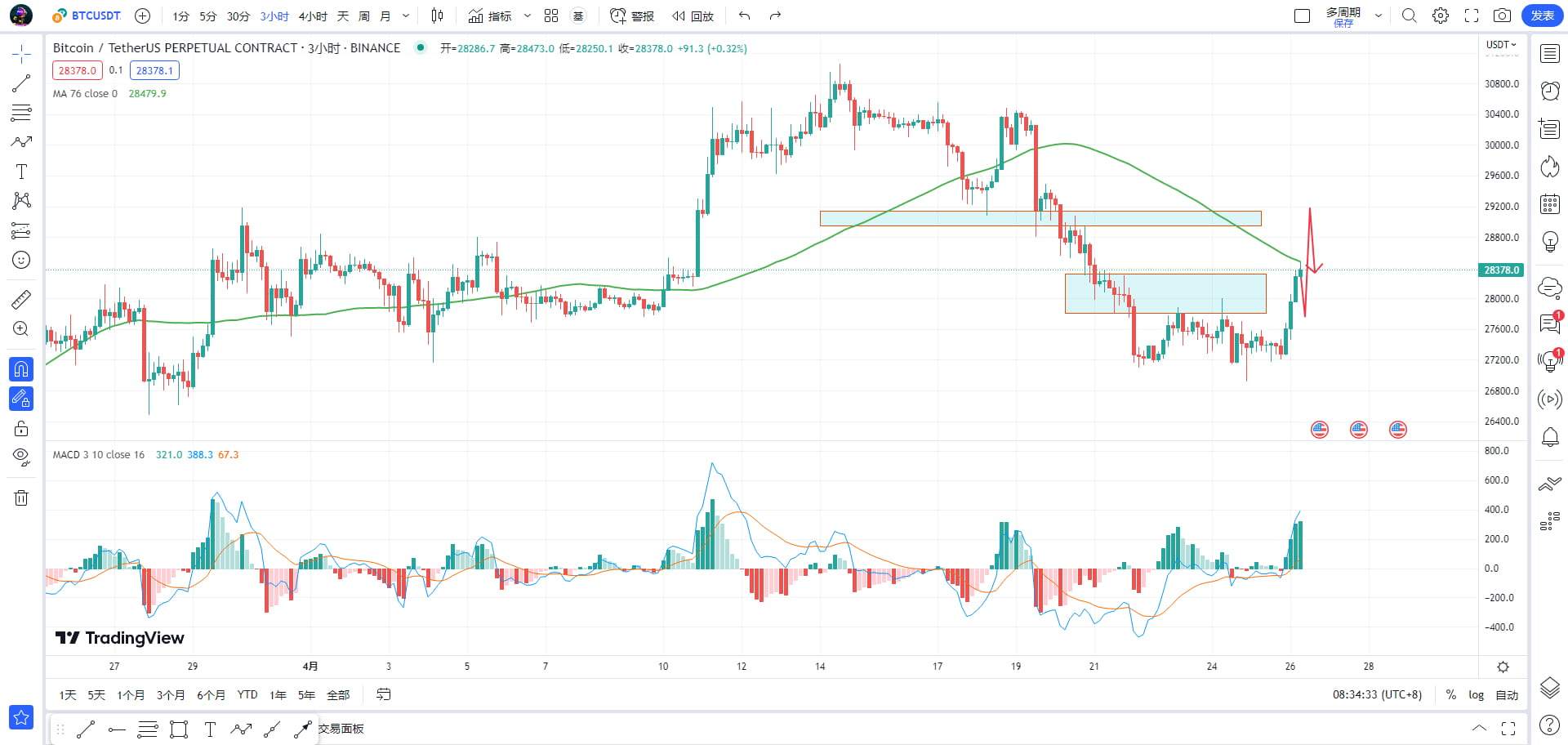Viewport: 1568px width, 745px height.
Task: Toggle stay in drawing mode
Action: coord(21,399)
